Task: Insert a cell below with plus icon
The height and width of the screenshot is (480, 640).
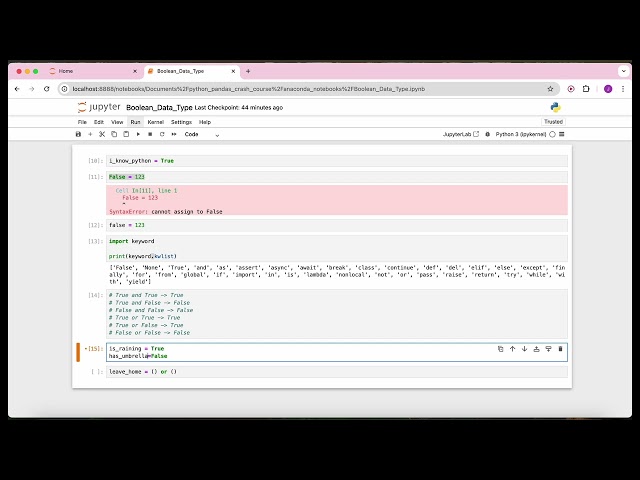Action: [90, 134]
